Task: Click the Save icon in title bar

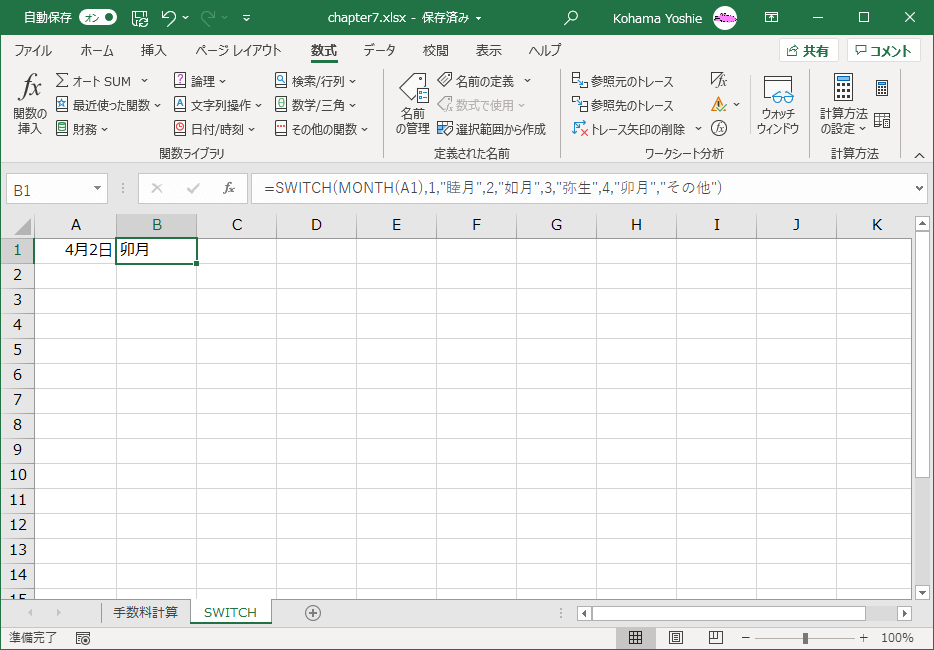Action: 140,18
